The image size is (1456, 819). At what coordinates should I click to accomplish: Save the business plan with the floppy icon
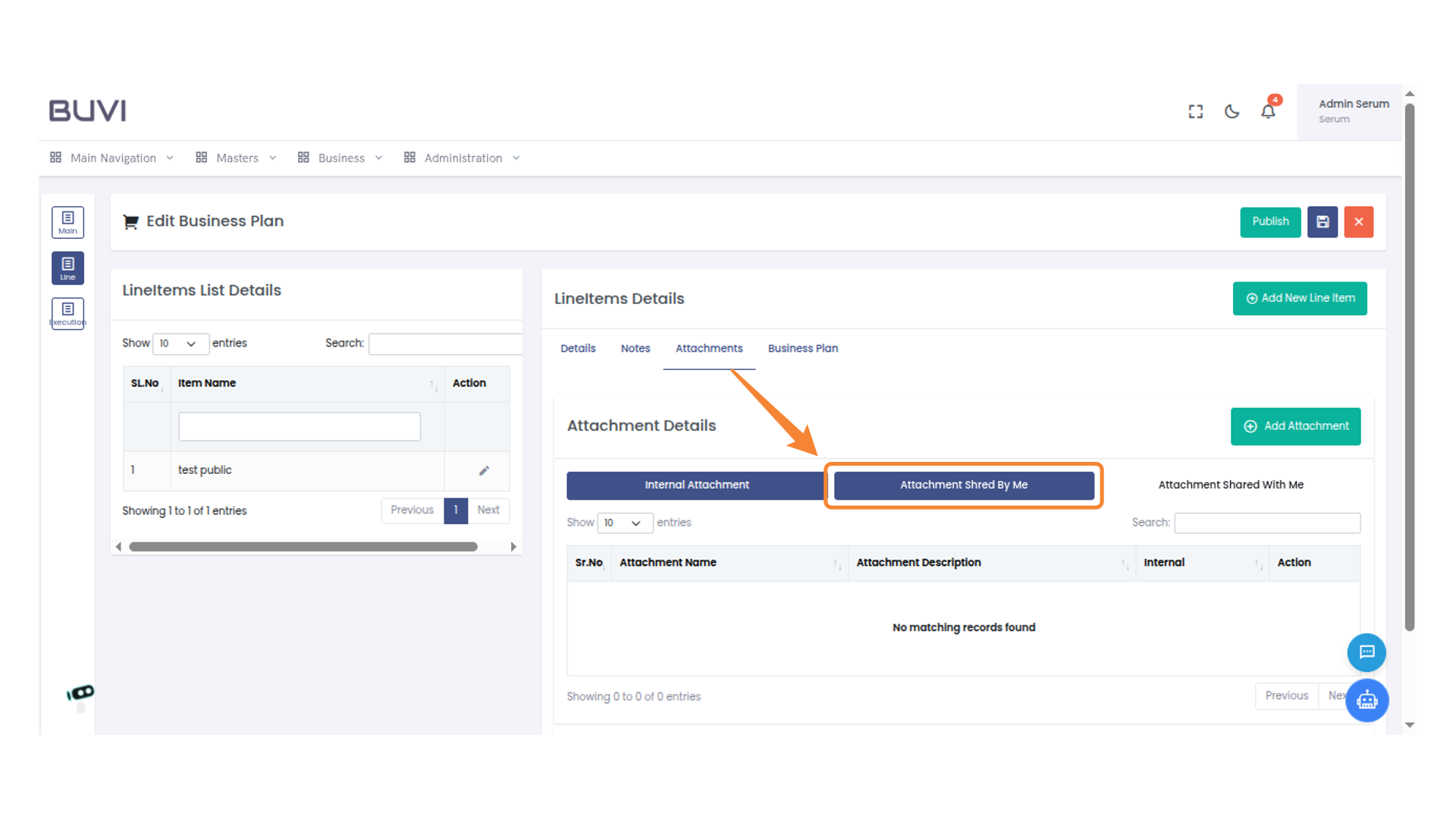click(x=1323, y=221)
